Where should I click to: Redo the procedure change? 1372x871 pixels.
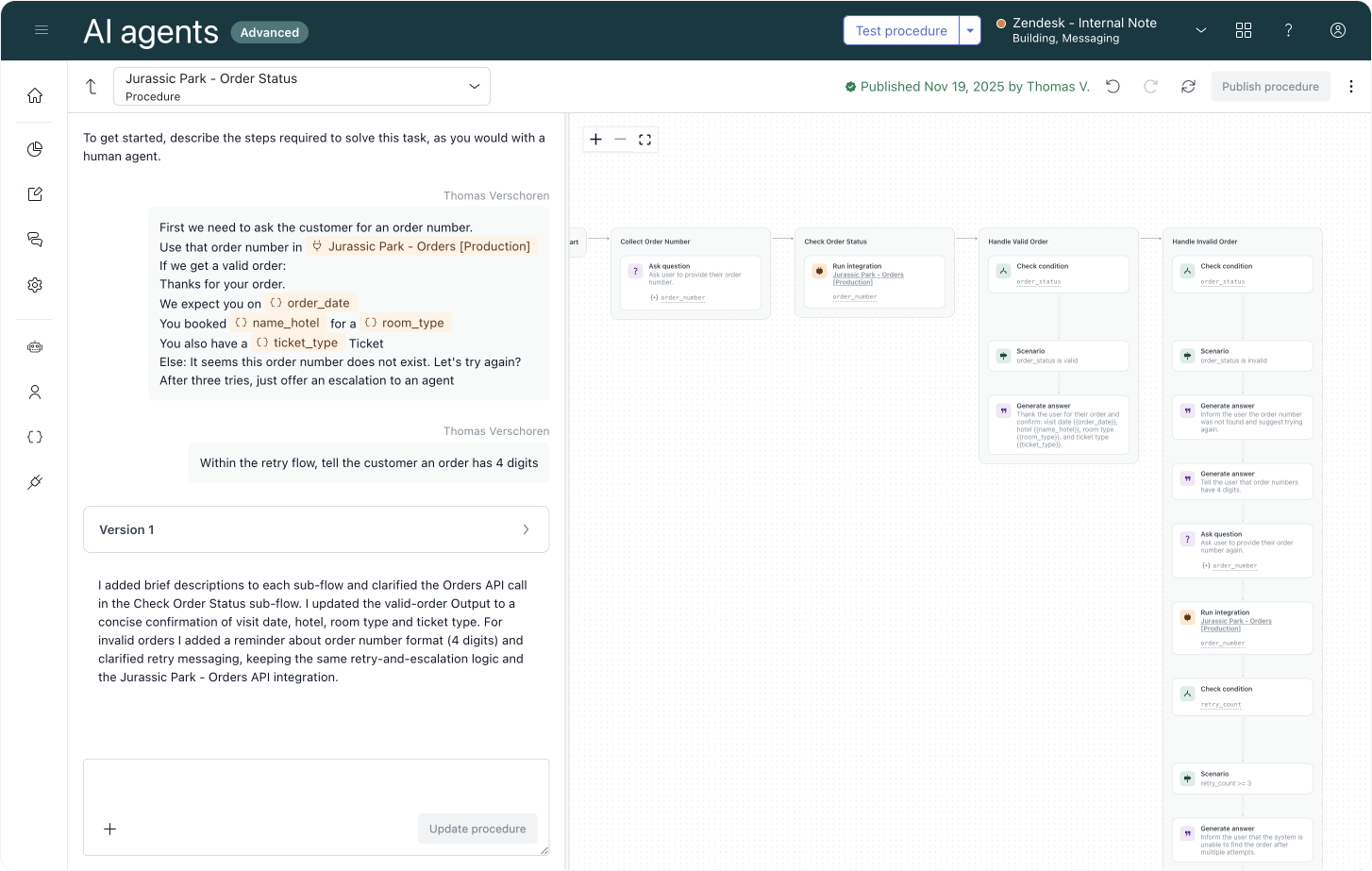point(1151,86)
